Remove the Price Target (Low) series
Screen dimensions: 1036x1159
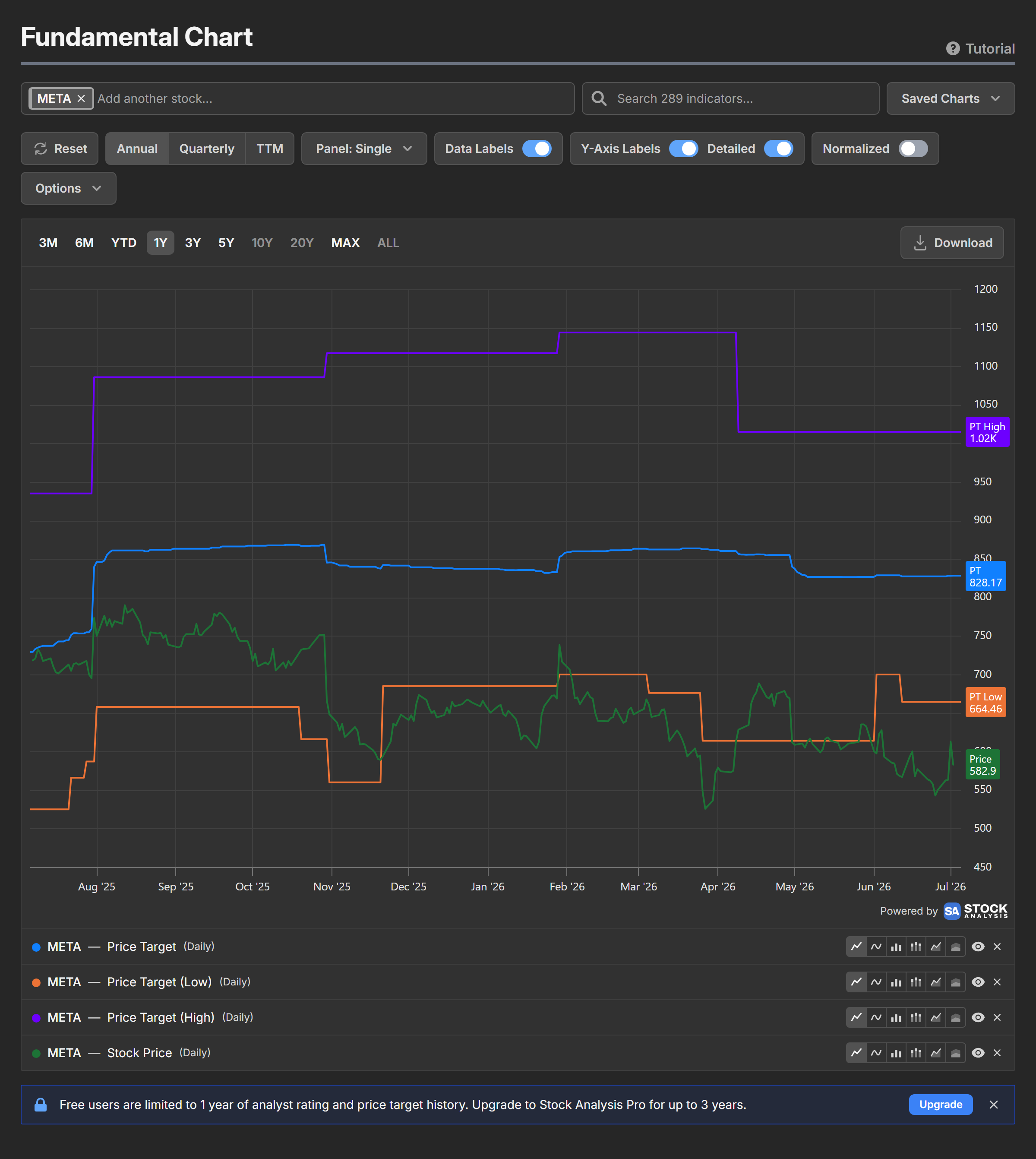(997, 982)
